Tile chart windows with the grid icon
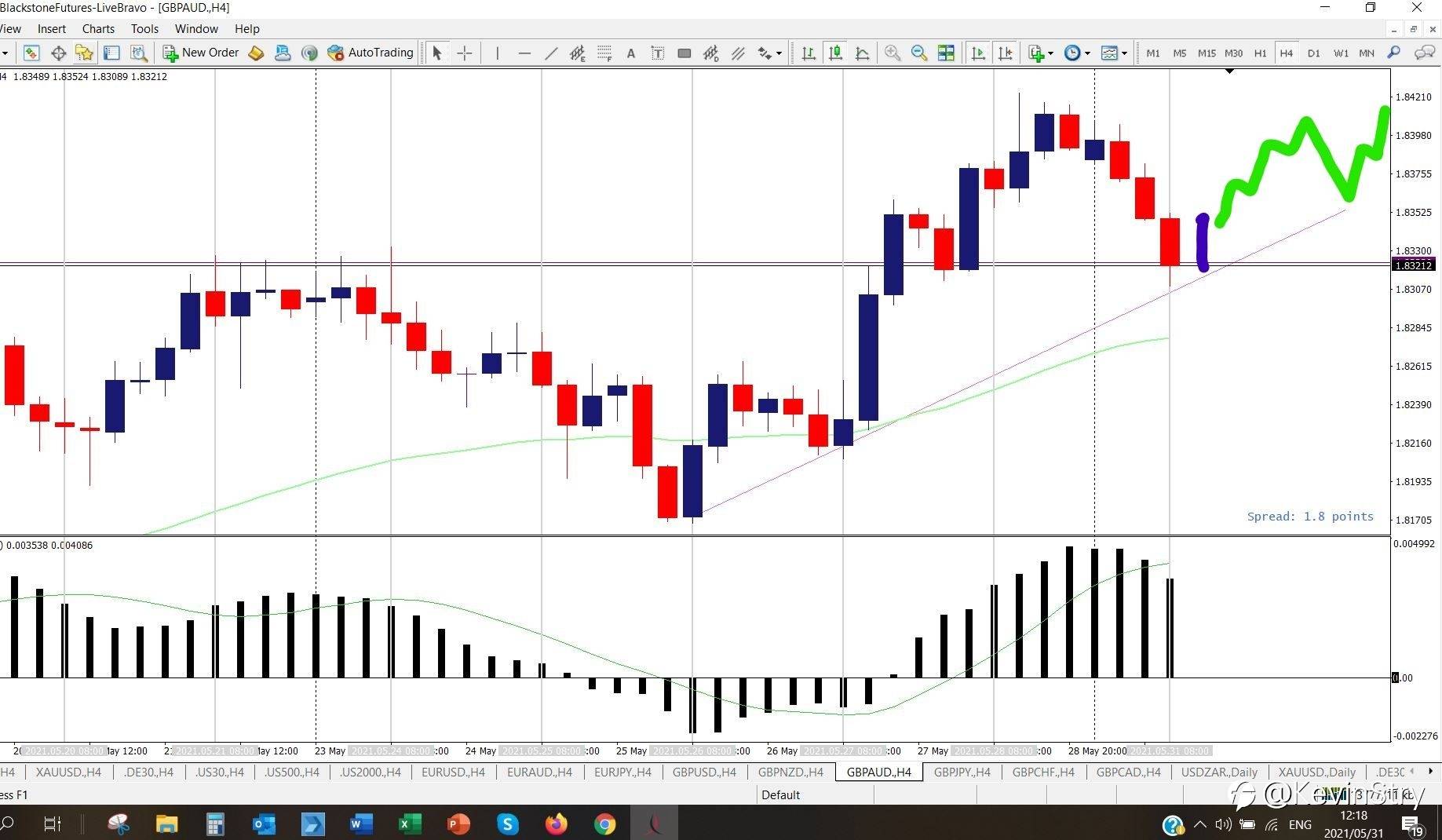This screenshot has width=1442, height=840. click(x=946, y=53)
